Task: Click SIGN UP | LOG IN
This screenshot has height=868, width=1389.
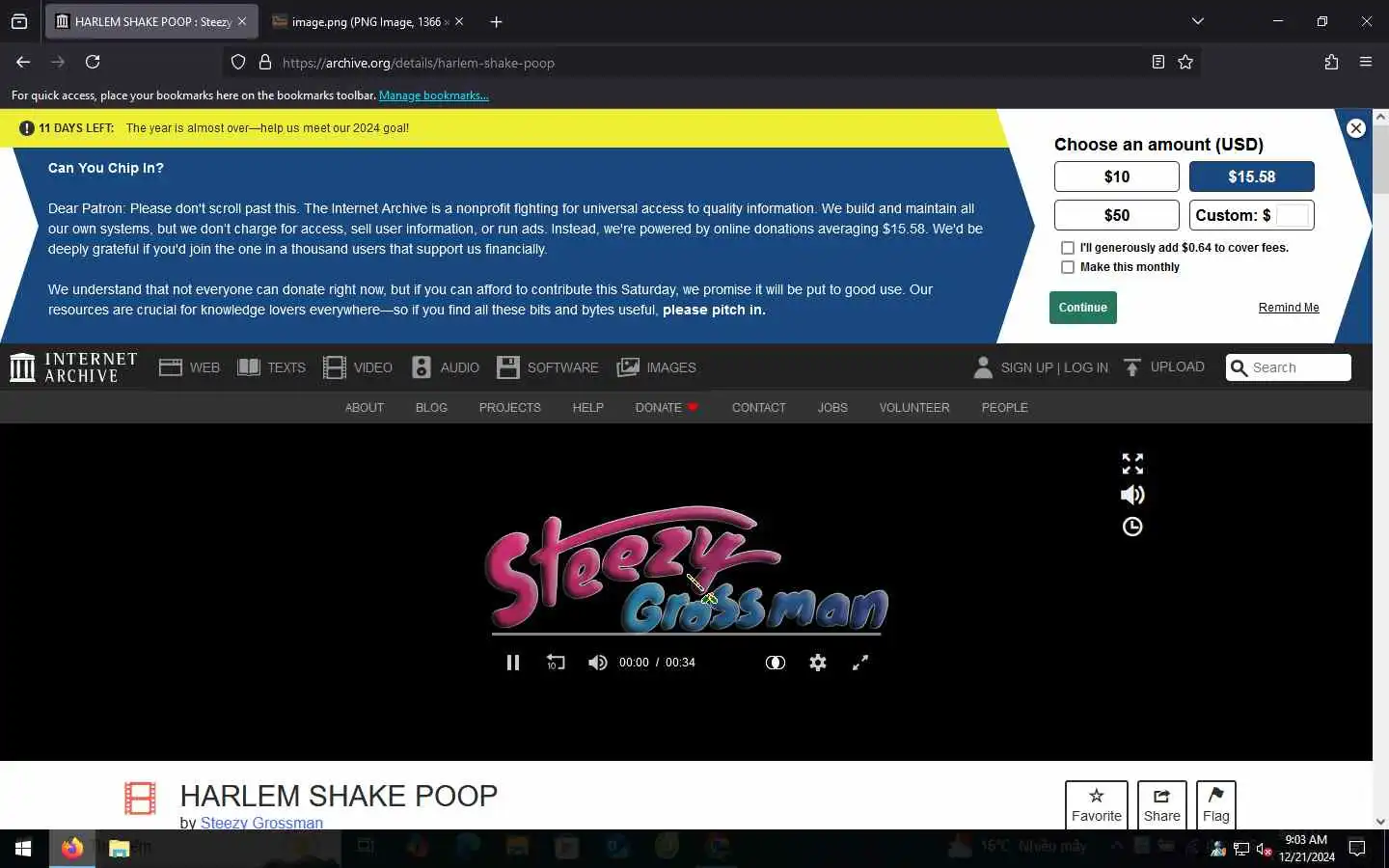Action: coord(1054,367)
